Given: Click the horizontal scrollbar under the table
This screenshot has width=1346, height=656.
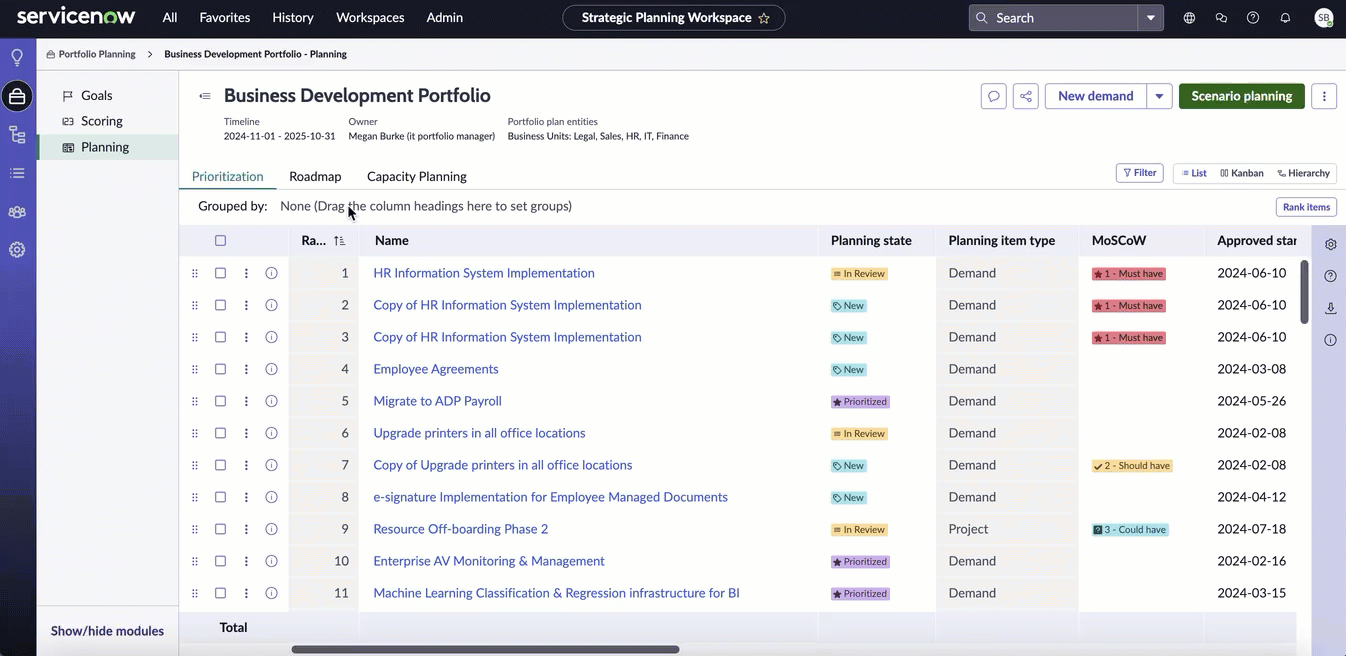Looking at the screenshot, I should tap(485, 649).
